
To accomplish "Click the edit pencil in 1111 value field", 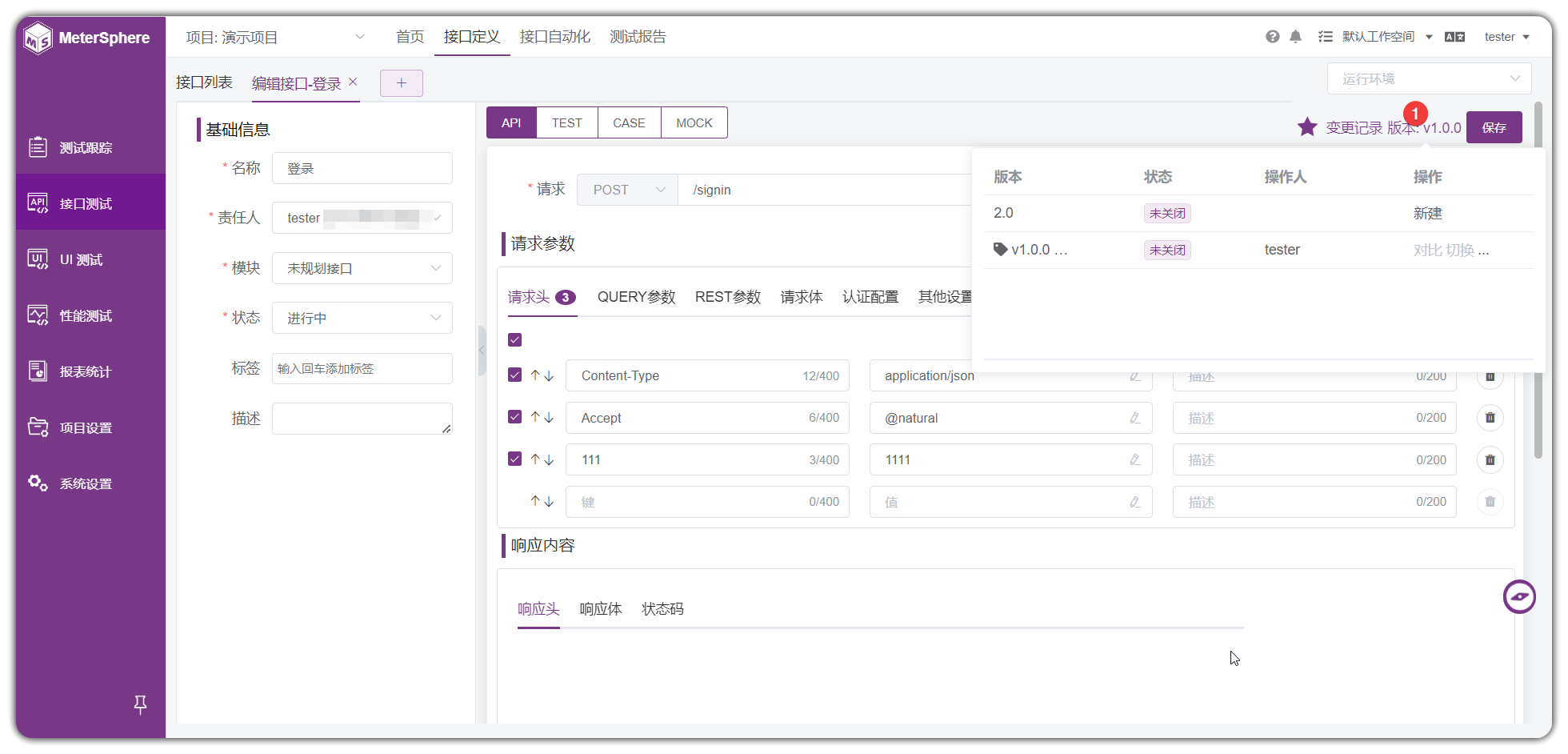I will 1134,459.
